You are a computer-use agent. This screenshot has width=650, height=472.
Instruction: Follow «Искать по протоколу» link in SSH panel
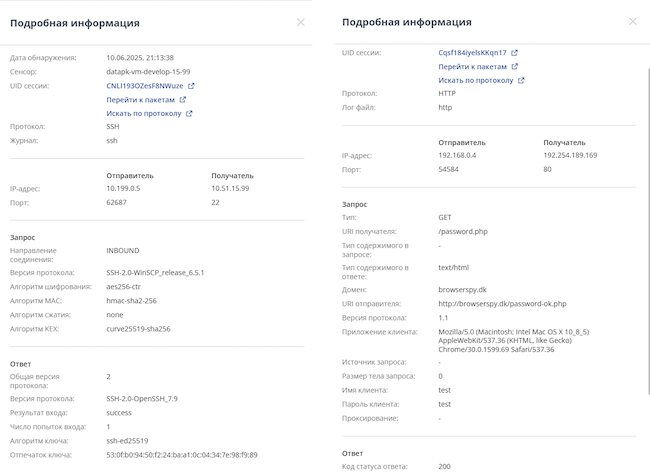(143, 114)
